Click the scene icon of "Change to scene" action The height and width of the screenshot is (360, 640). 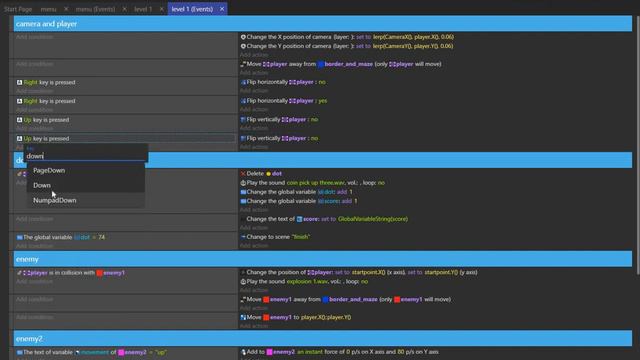coord(243,237)
